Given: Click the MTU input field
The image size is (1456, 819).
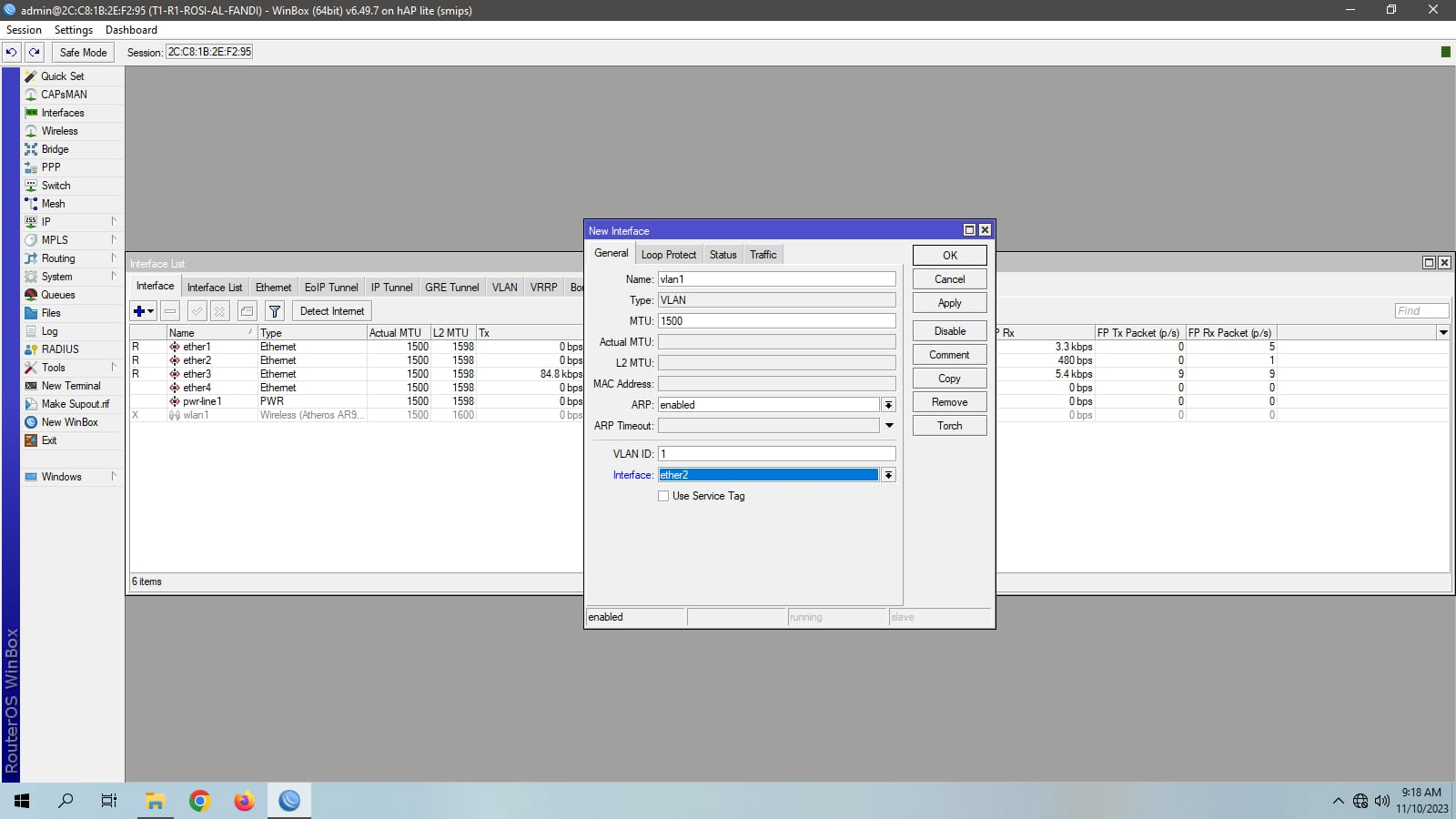Looking at the screenshot, I should pos(776,321).
